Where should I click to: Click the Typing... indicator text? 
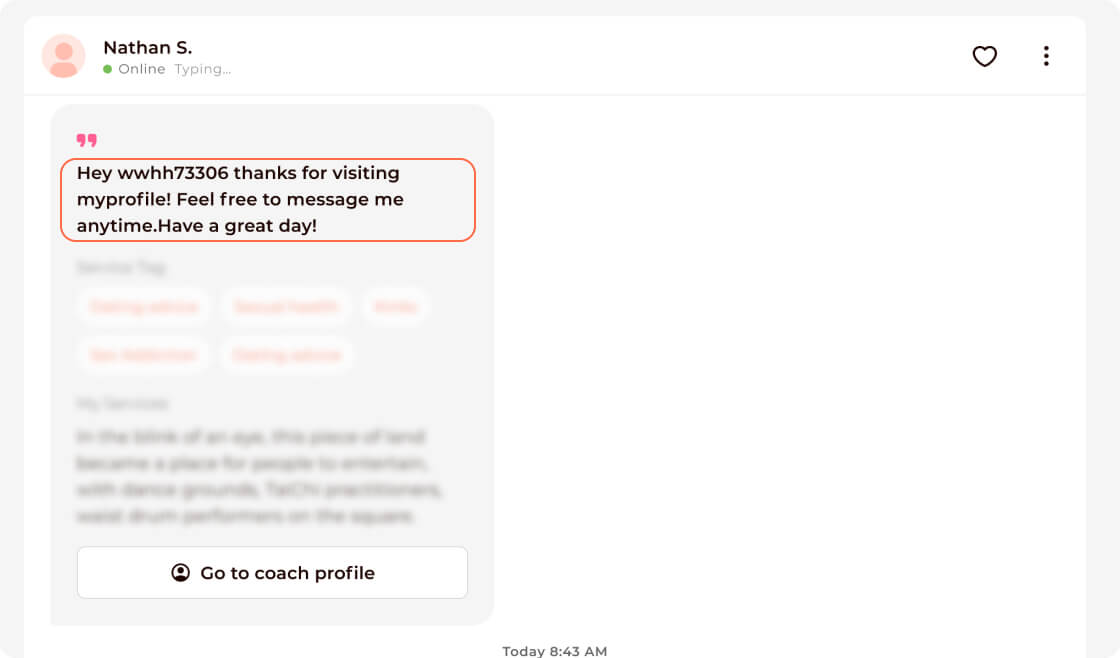[x=203, y=69]
